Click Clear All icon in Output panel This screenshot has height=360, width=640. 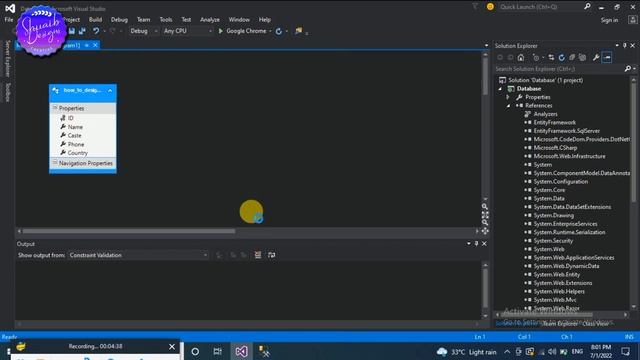coord(258,255)
